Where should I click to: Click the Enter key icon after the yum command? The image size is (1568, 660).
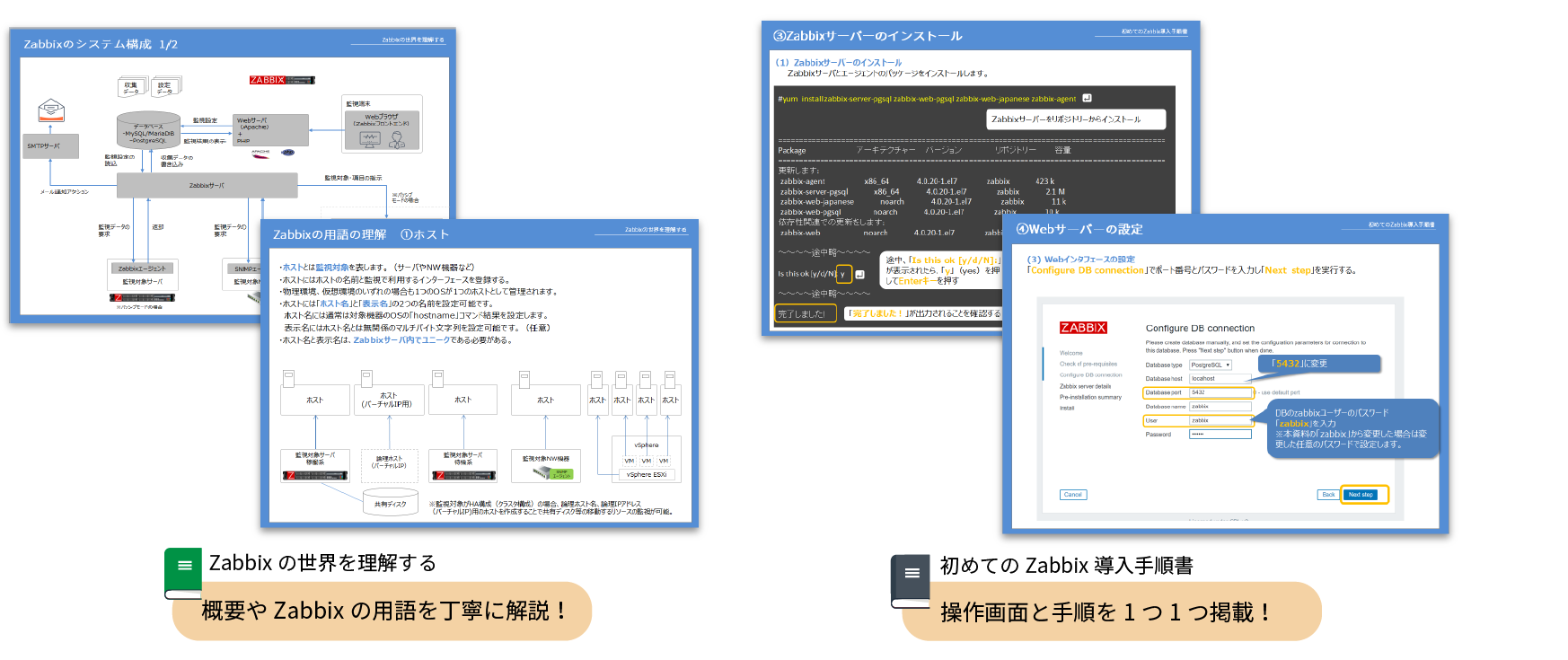(1087, 98)
